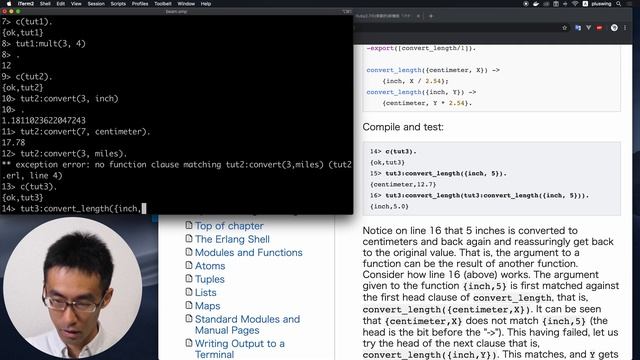
Task: Open the View menu
Action: pyautogui.click(x=76, y=4)
